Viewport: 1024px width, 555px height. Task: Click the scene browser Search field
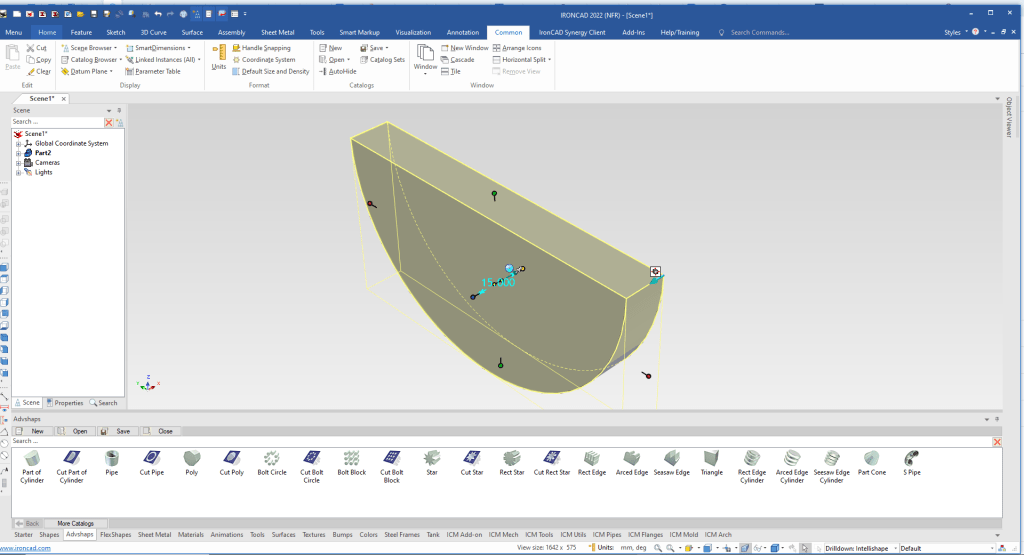click(x=57, y=122)
